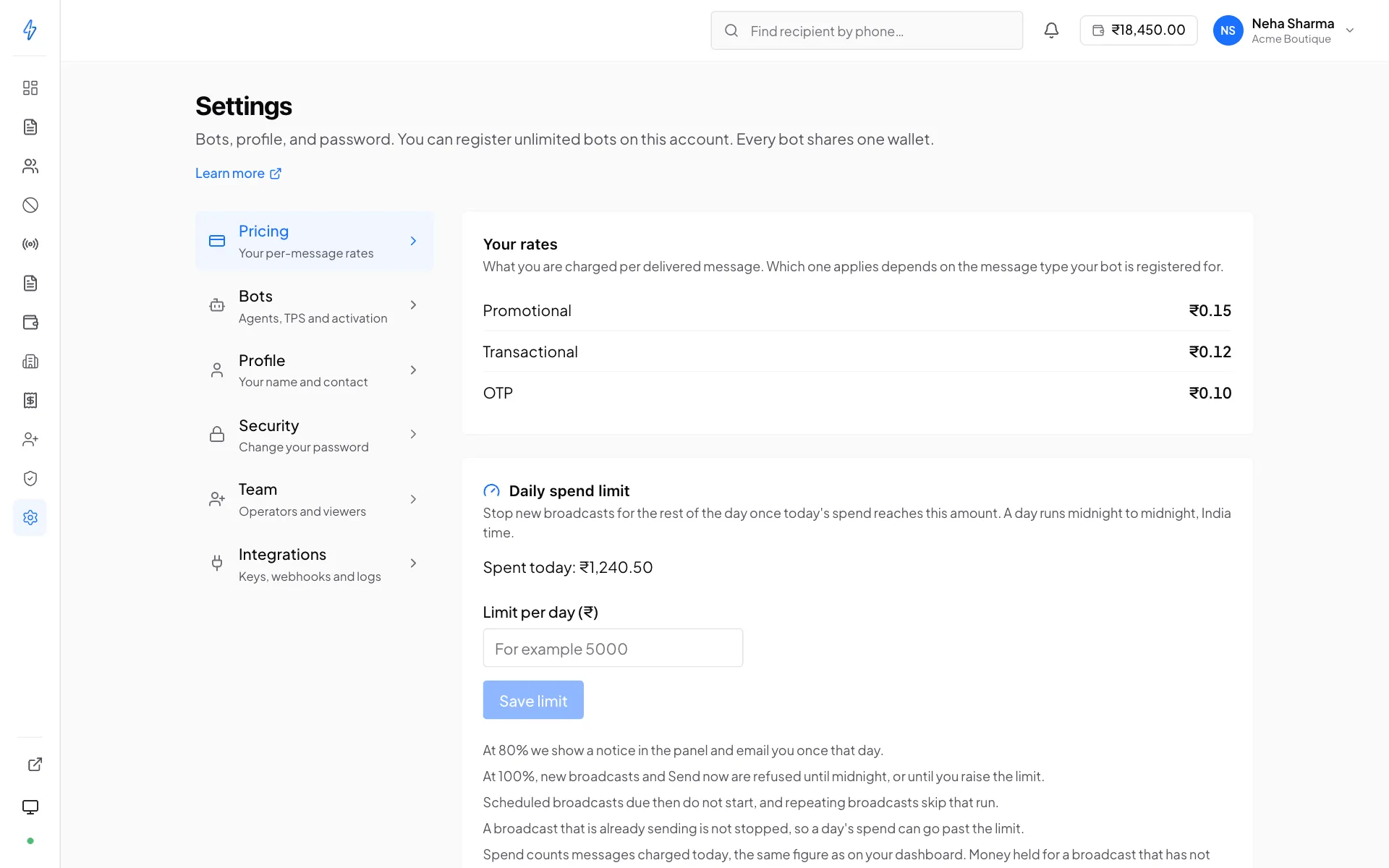This screenshot has height=868, width=1389.
Task: Open the shield check icon in sidebar
Action: tap(30, 479)
